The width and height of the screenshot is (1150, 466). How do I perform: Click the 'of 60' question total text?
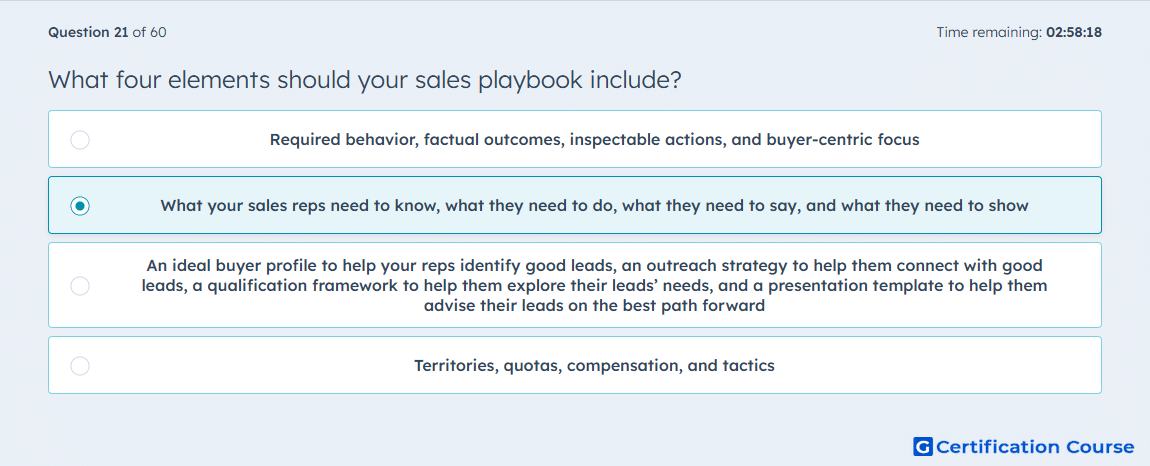tap(149, 32)
